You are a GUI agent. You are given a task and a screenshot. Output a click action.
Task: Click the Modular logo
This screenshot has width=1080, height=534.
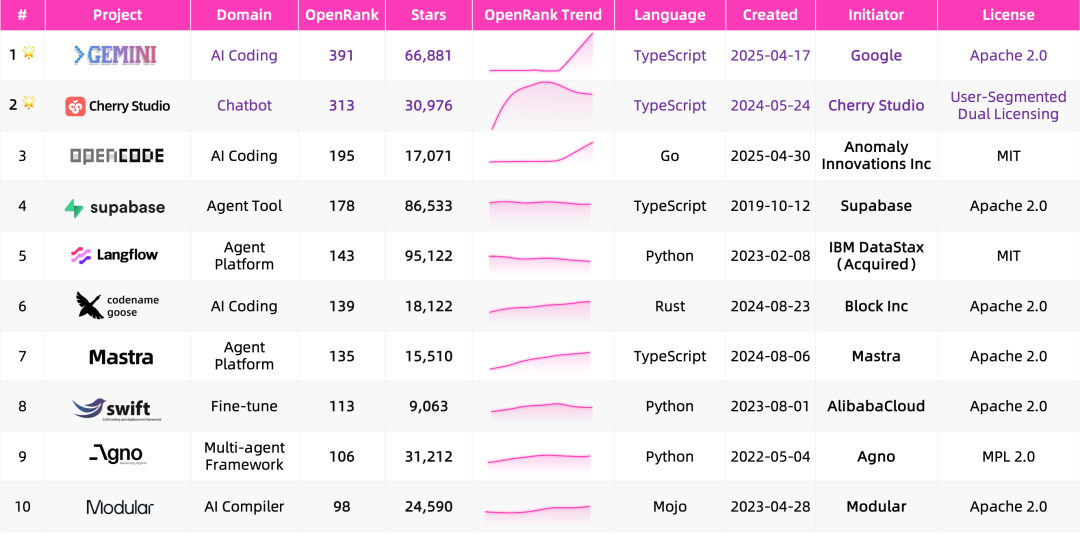(x=120, y=508)
